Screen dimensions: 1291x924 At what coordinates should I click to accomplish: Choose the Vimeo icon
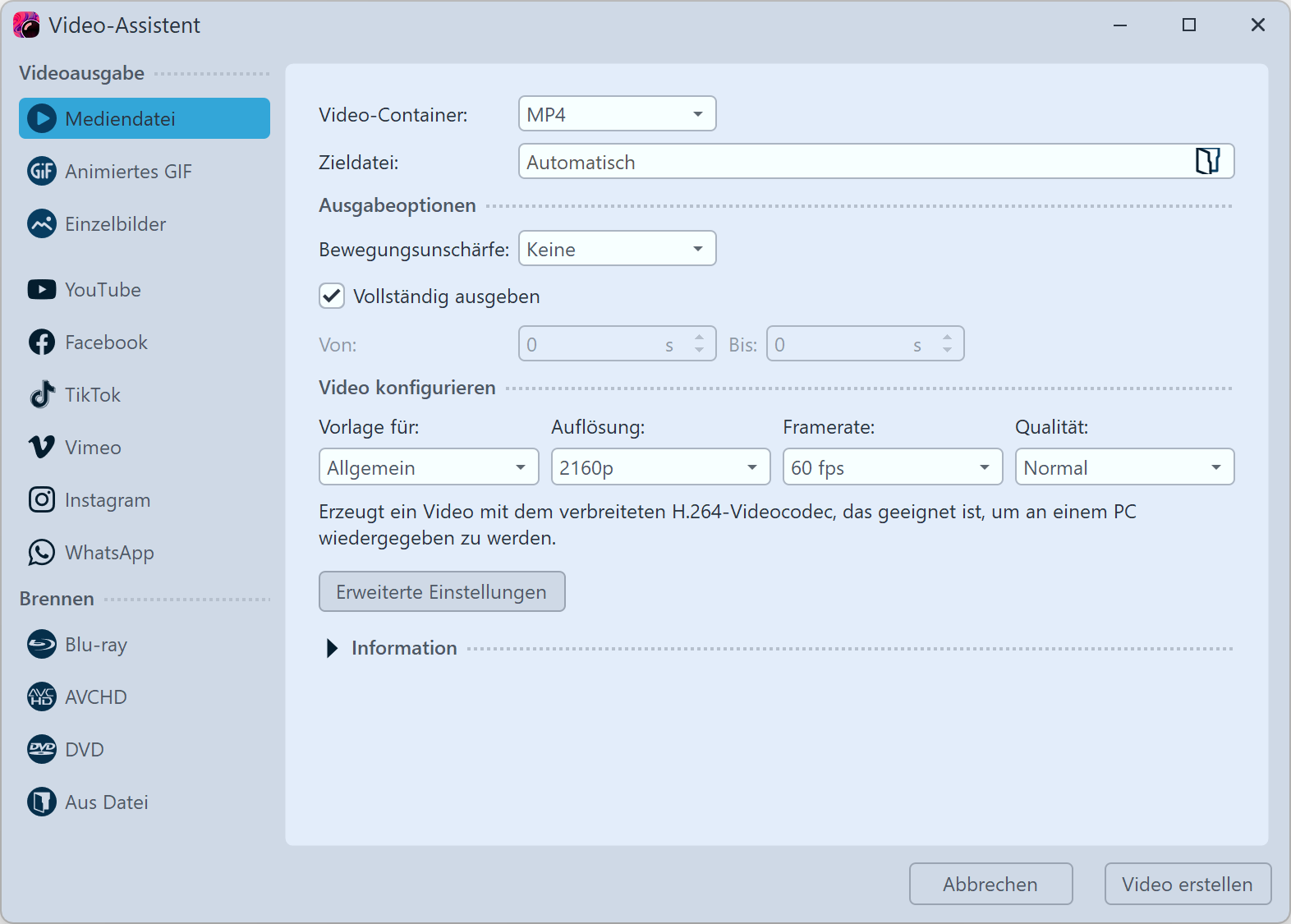42,448
